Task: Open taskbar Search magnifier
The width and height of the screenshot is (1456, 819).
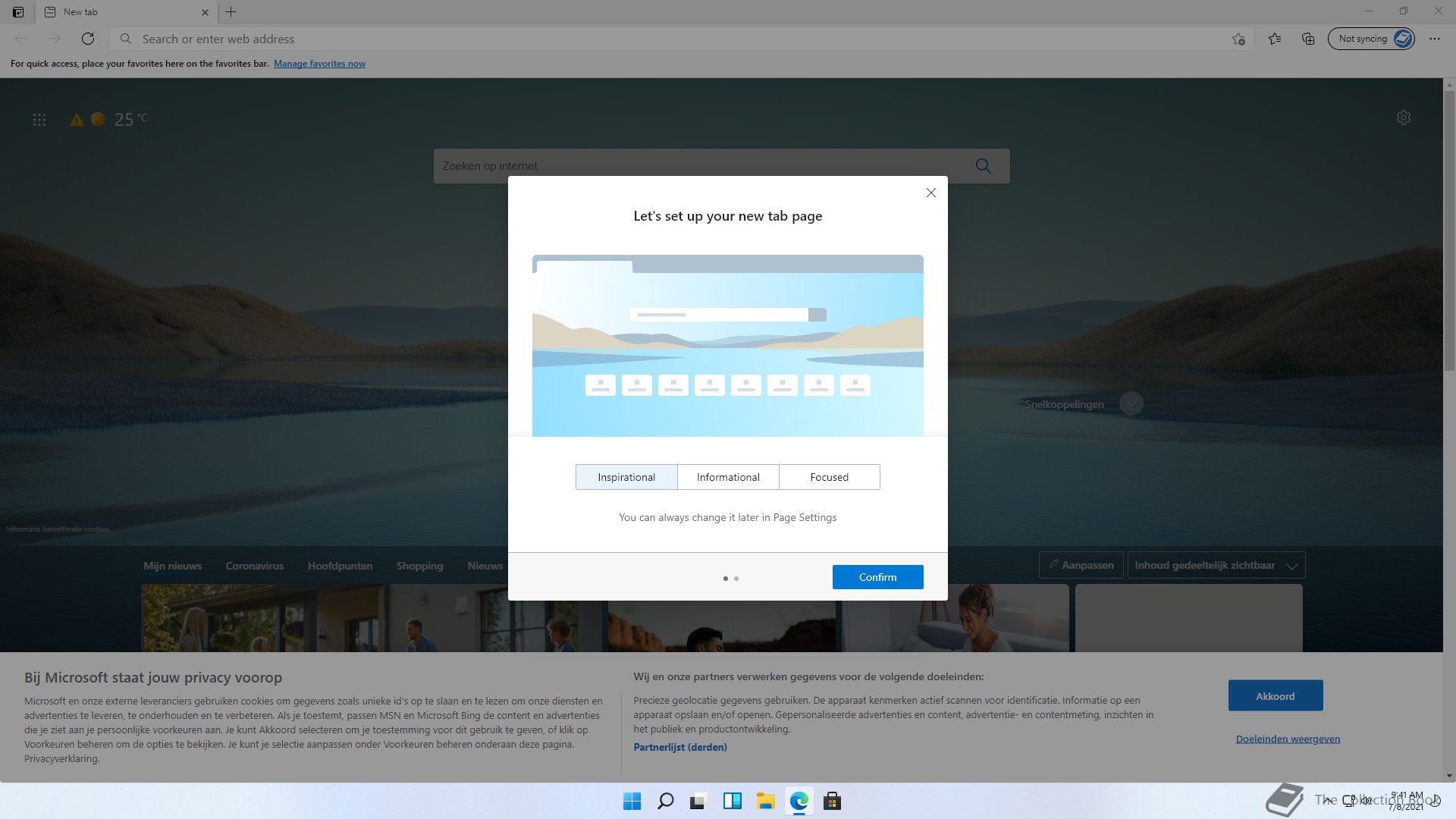Action: [665, 801]
